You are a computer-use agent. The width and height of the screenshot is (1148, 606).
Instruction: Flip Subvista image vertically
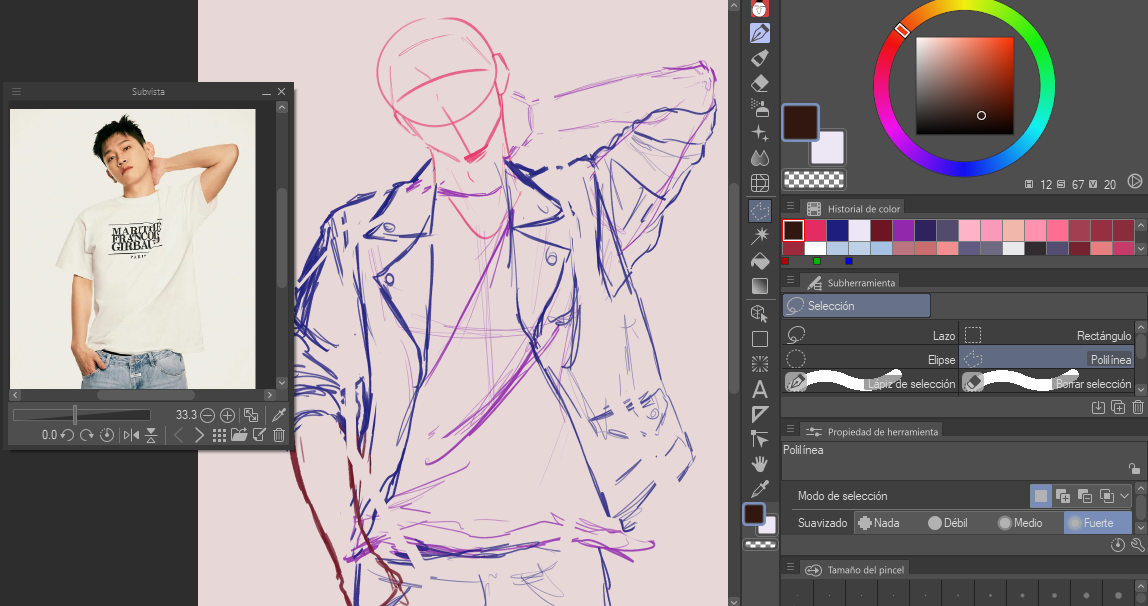151,435
